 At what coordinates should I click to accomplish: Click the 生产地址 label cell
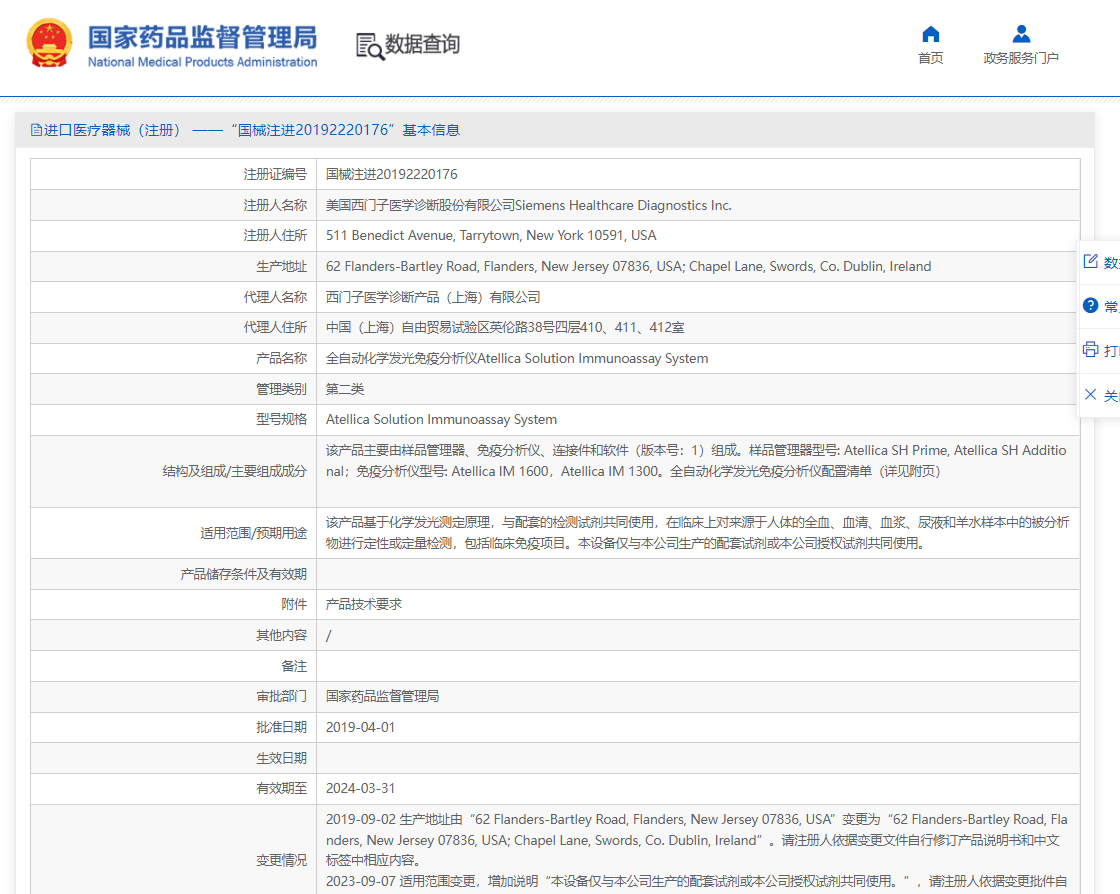tap(174, 266)
